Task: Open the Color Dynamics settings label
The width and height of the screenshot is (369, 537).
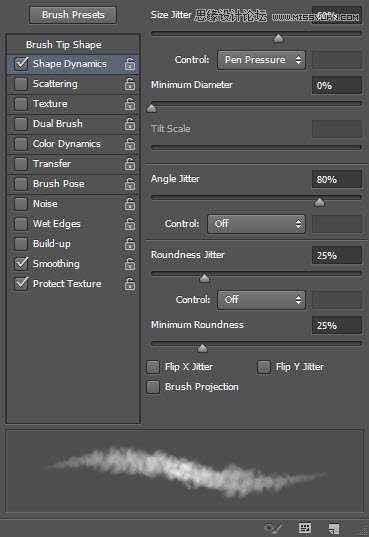Action: tap(67, 144)
